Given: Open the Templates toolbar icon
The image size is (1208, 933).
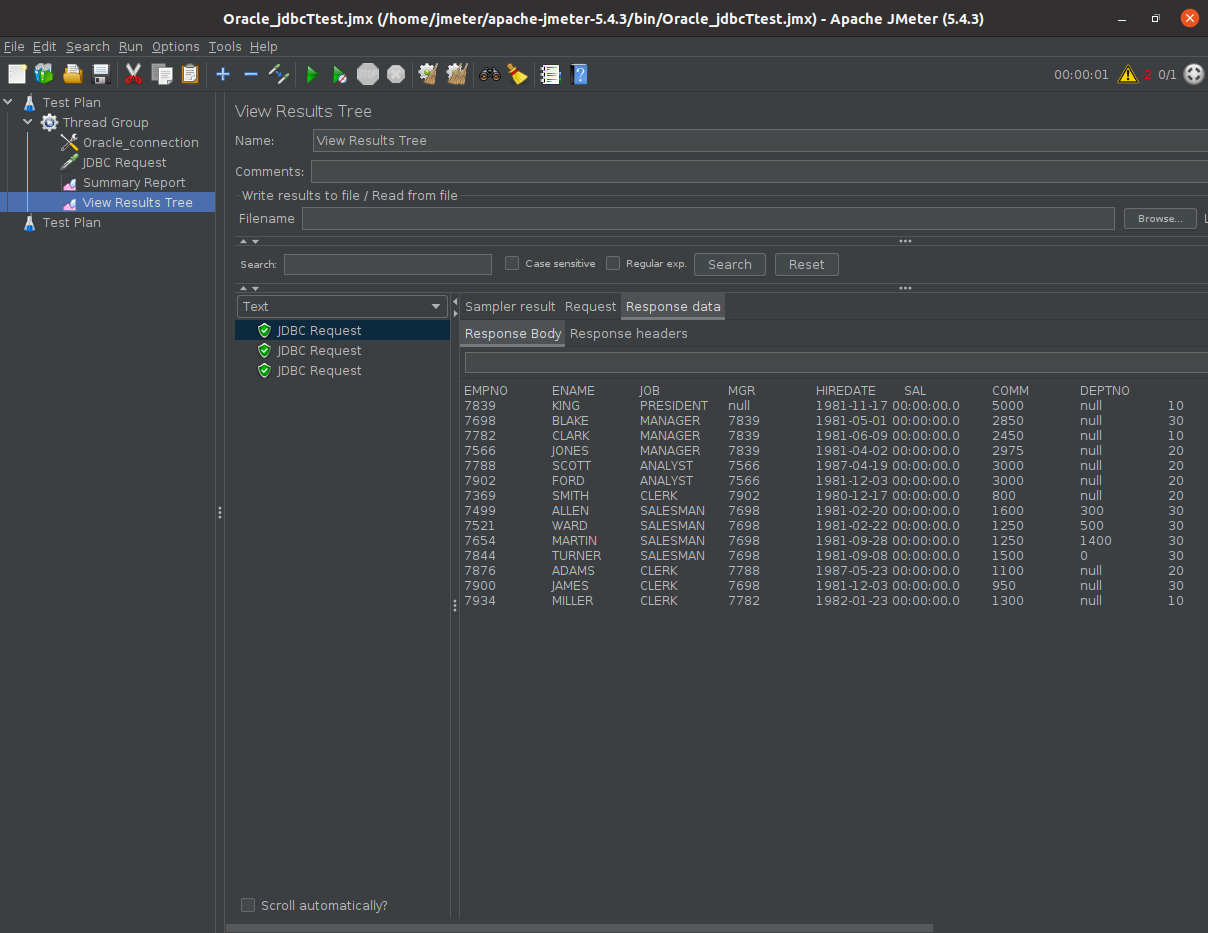Looking at the screenshot, I should [44, 74].
